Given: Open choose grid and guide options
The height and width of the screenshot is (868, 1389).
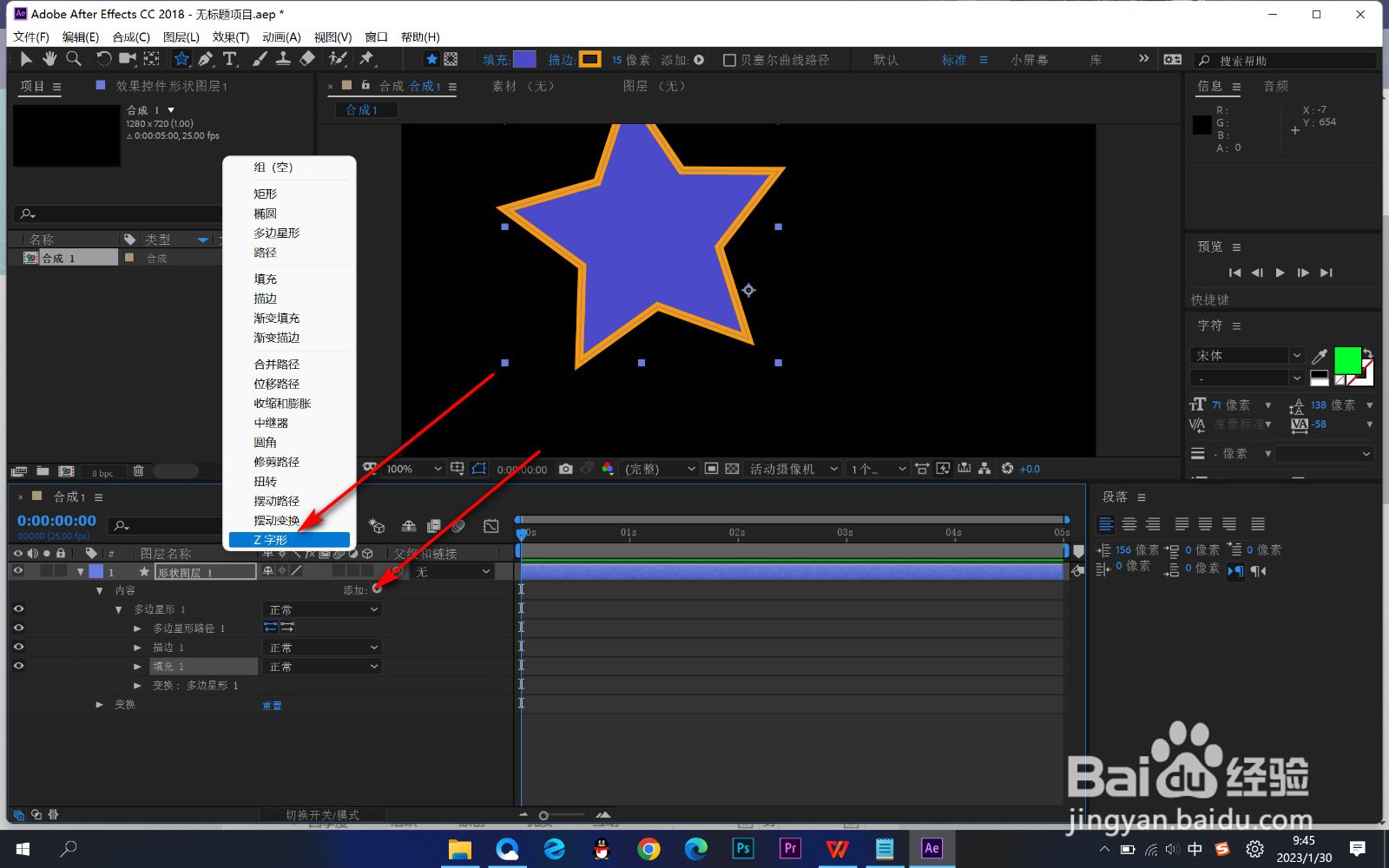Looking at the screenshot, I should [x=458, y=469].
